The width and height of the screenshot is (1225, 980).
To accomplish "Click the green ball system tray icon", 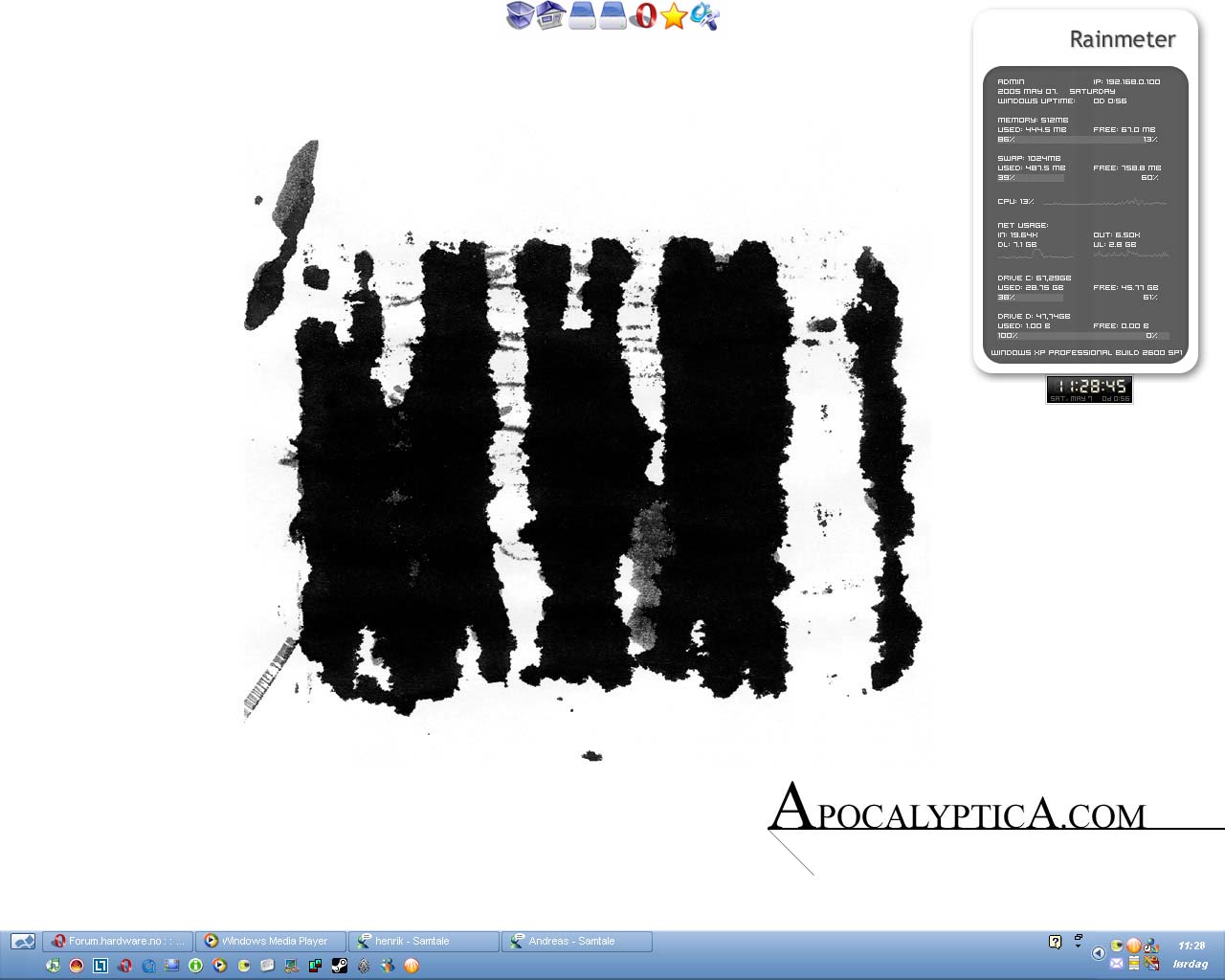I will click(1117, 946).
